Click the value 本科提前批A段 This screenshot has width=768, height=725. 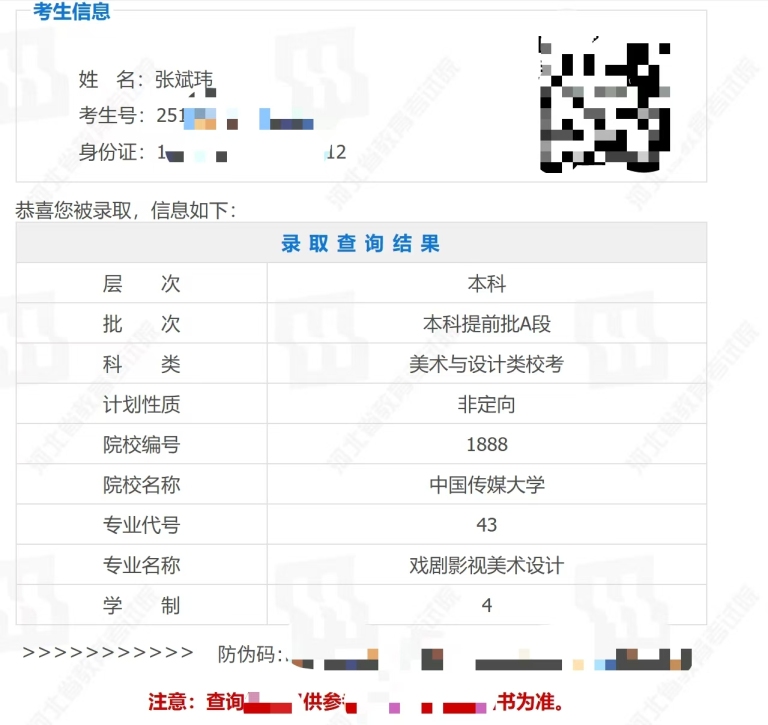[x=486, y=324]
